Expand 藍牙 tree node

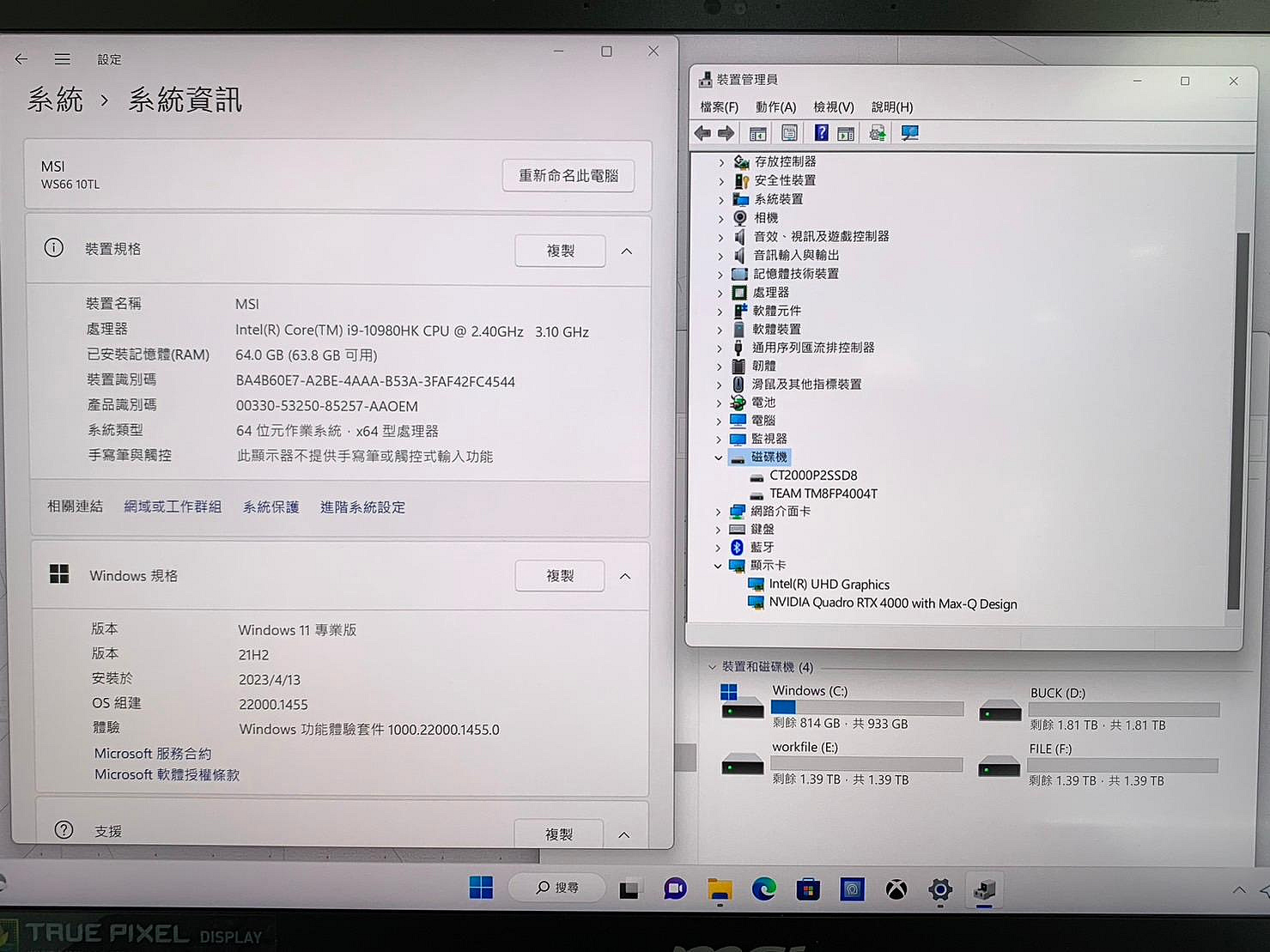click(718, 548)
